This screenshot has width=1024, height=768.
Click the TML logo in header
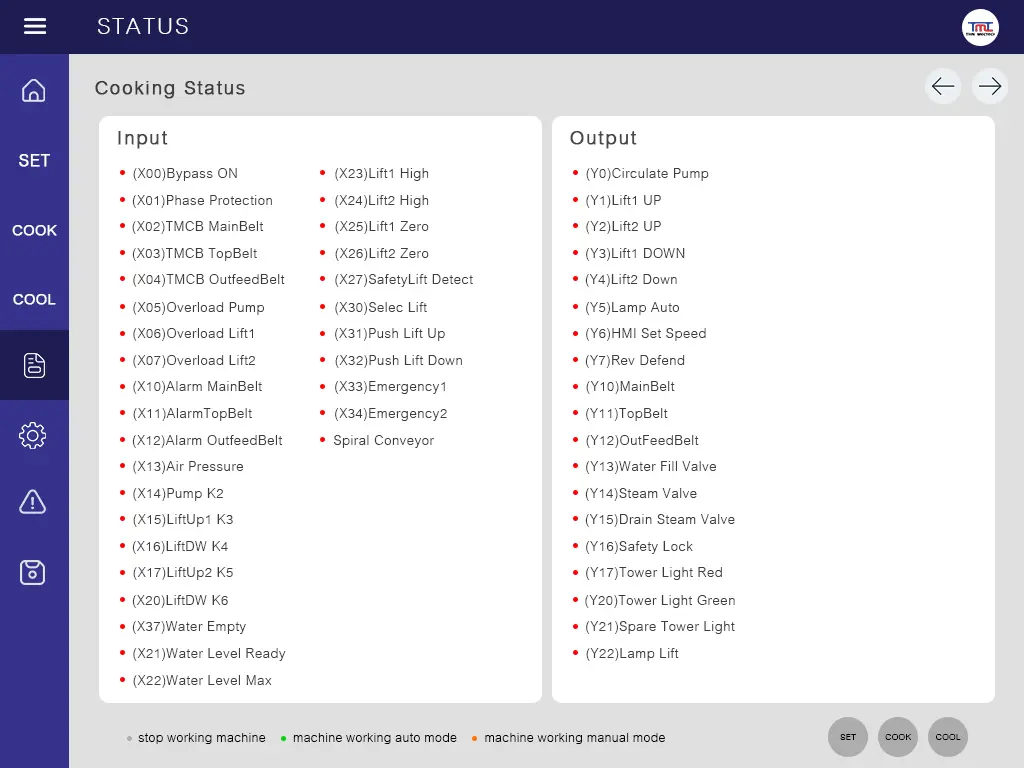click(x=980, y=27)
